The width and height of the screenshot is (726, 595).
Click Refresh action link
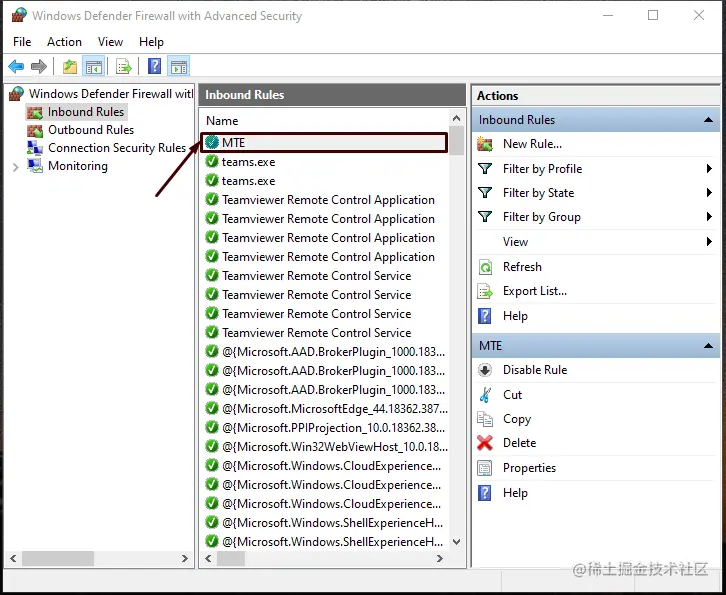(x=522, y=267)
